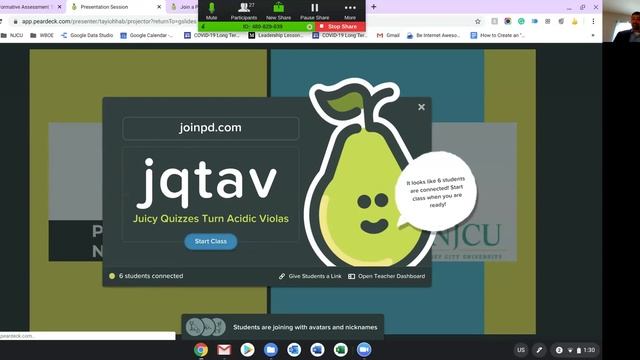Open the Gmail bookmark
Viewport: 640px width, 360px height.
[388, 36]
